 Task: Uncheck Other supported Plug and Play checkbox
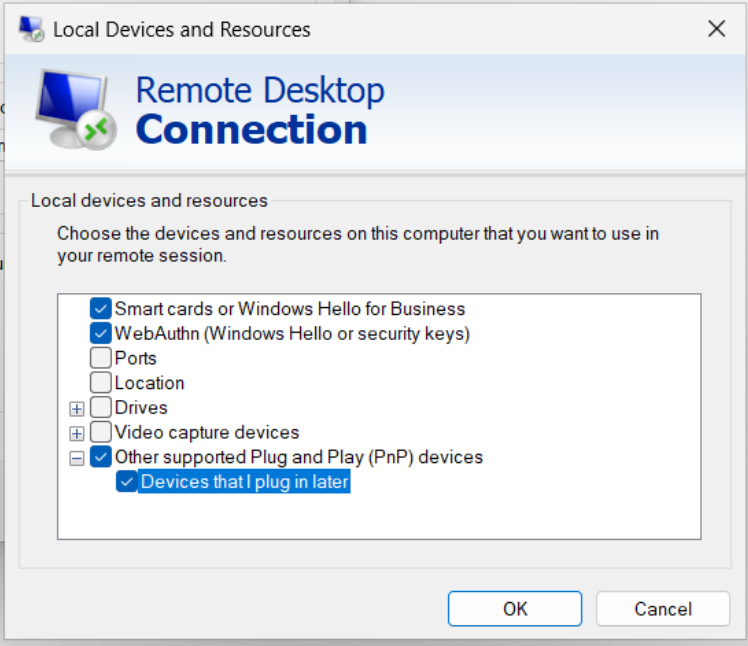101,457
